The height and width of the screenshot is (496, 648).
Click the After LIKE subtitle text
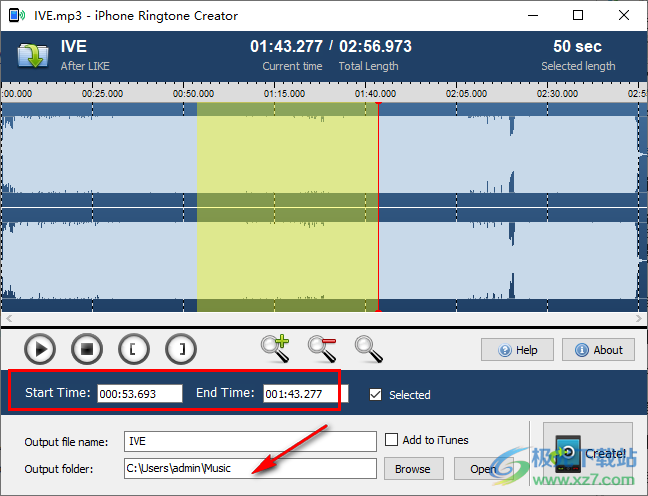click(85, 66)
